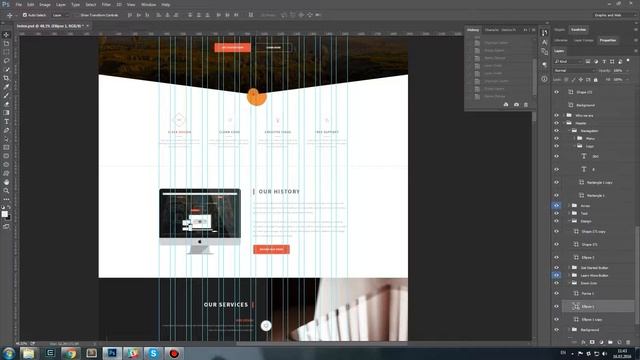Collapse the Navigation group

[569, 131]
